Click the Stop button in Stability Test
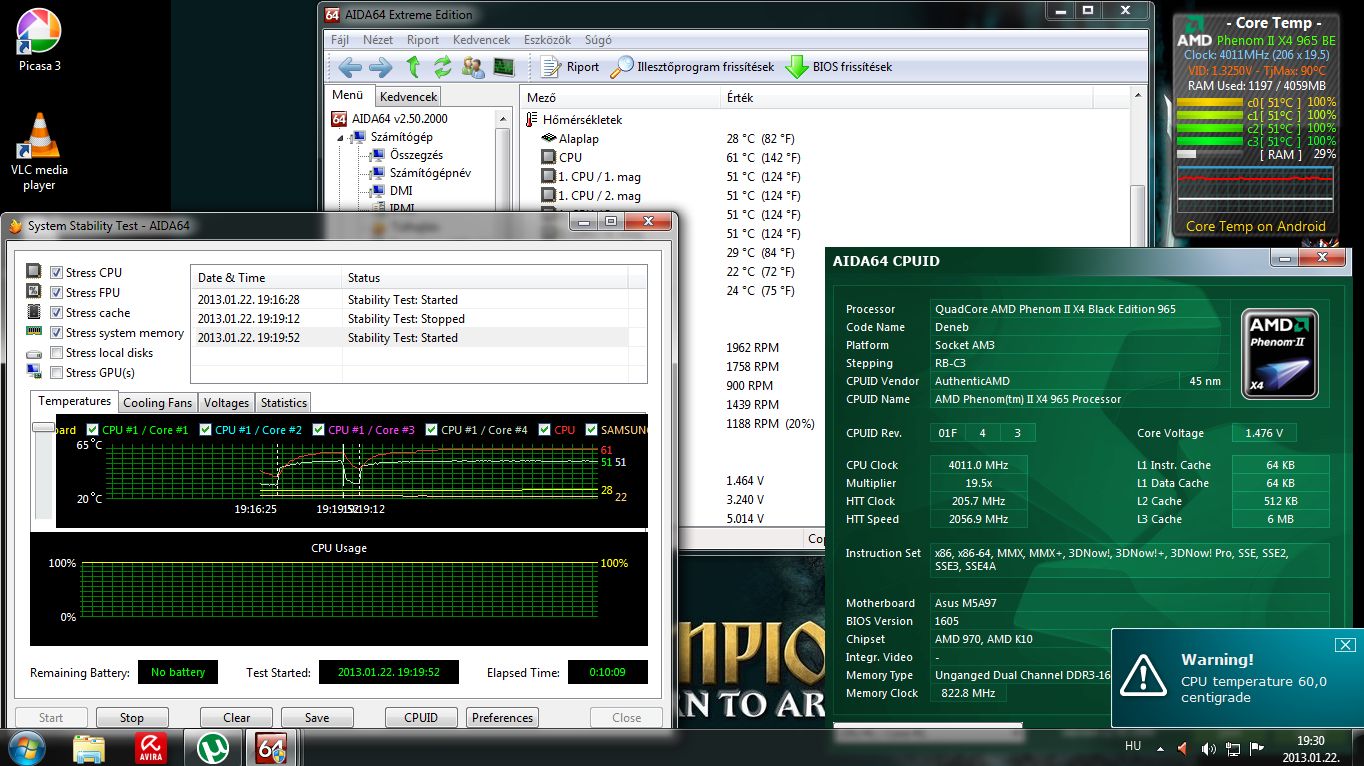Viewport: 1364px width, 766px height. (x=132, y=718)
